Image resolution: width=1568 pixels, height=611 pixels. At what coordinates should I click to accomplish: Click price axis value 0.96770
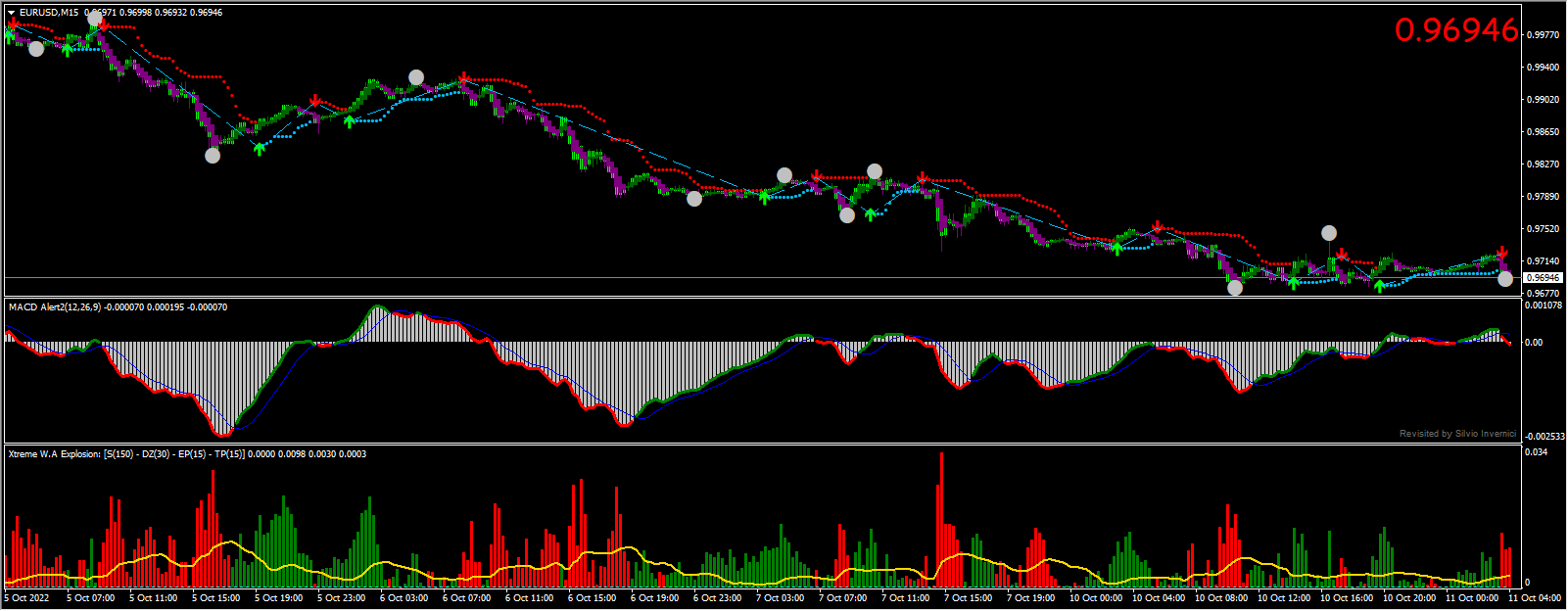pos(1543,293)
